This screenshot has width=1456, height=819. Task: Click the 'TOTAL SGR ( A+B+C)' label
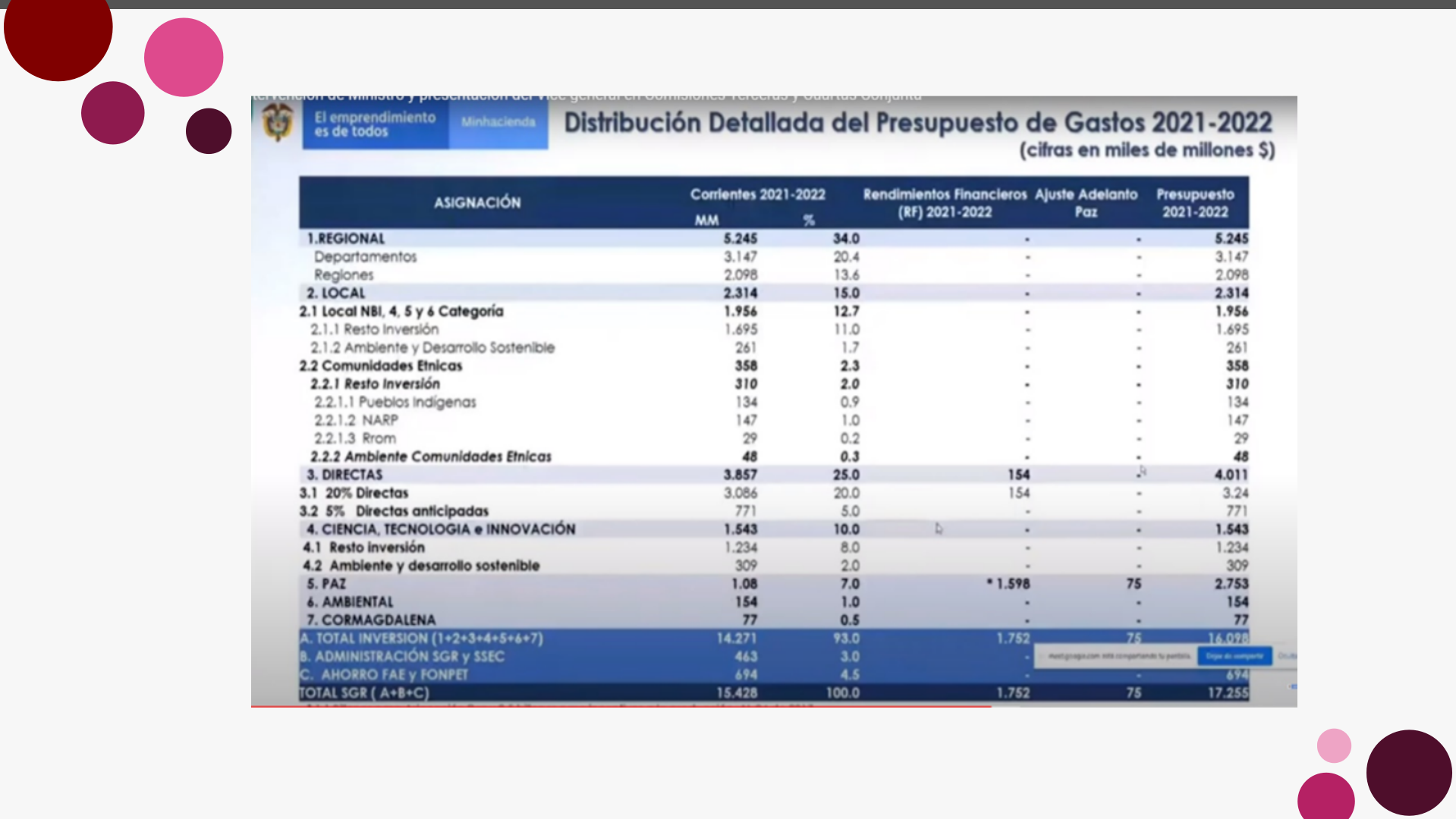pos(364,693)
